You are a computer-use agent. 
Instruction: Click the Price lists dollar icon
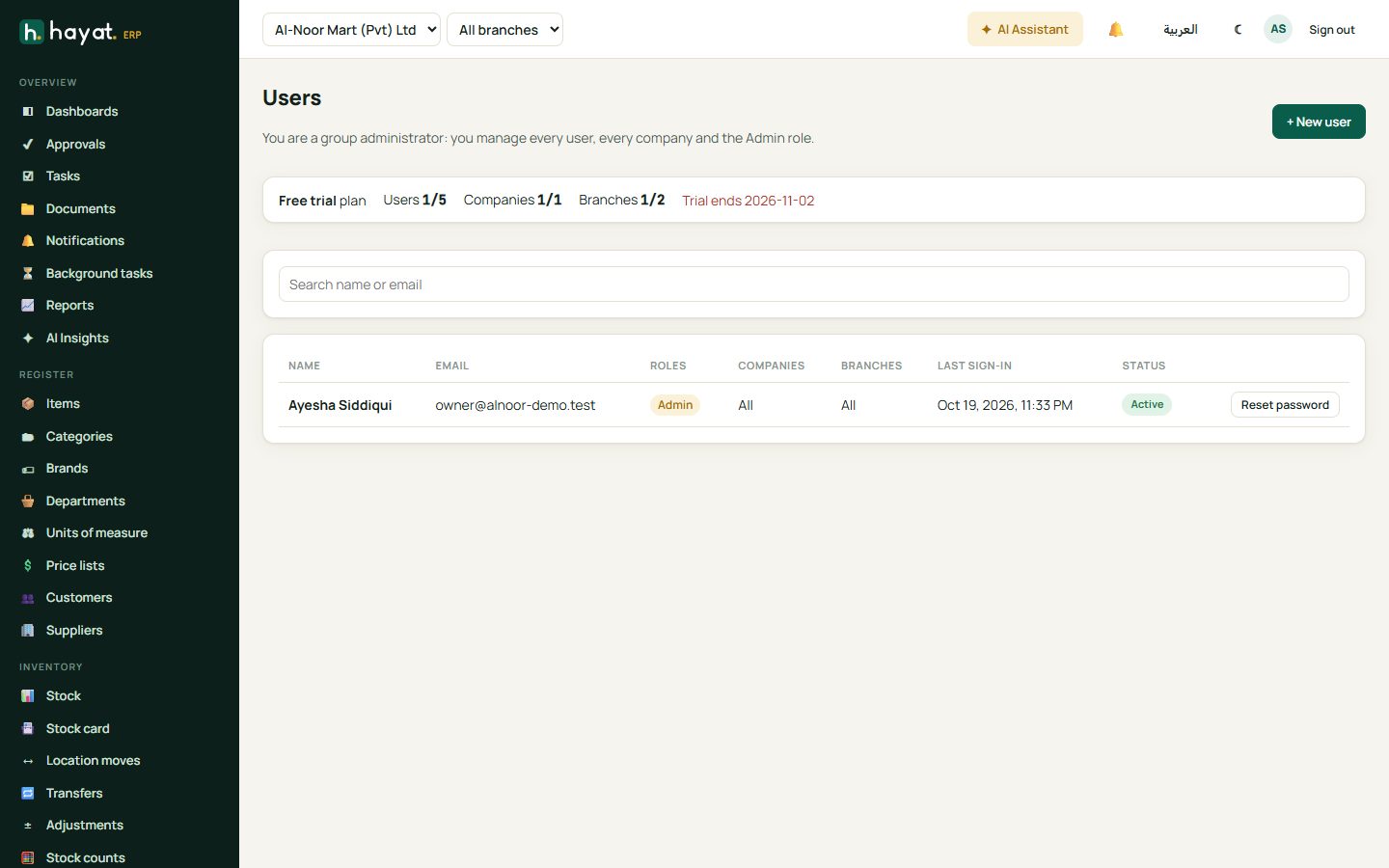(x=28, y=566)
